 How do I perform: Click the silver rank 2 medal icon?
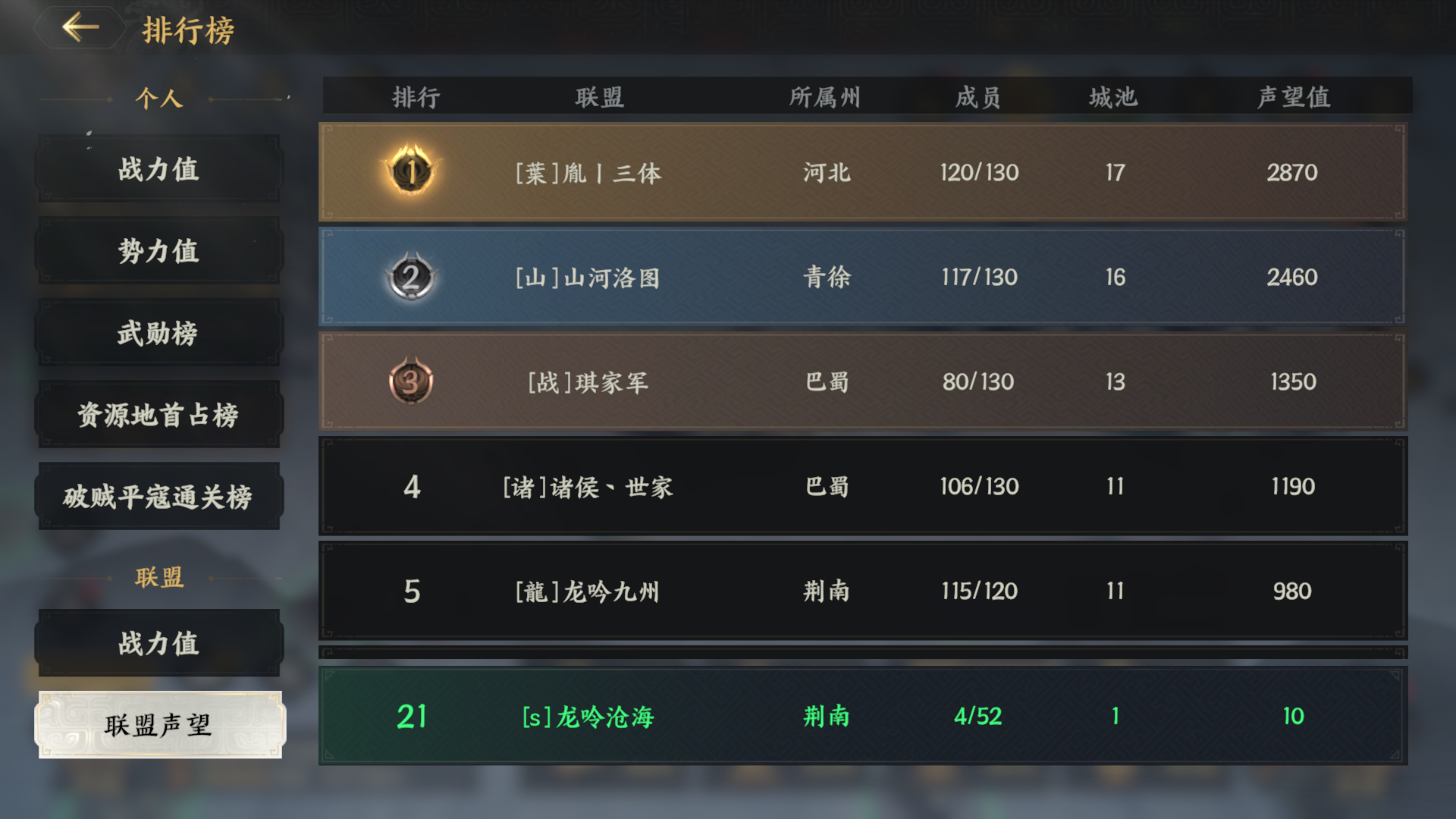coord(411,277)
